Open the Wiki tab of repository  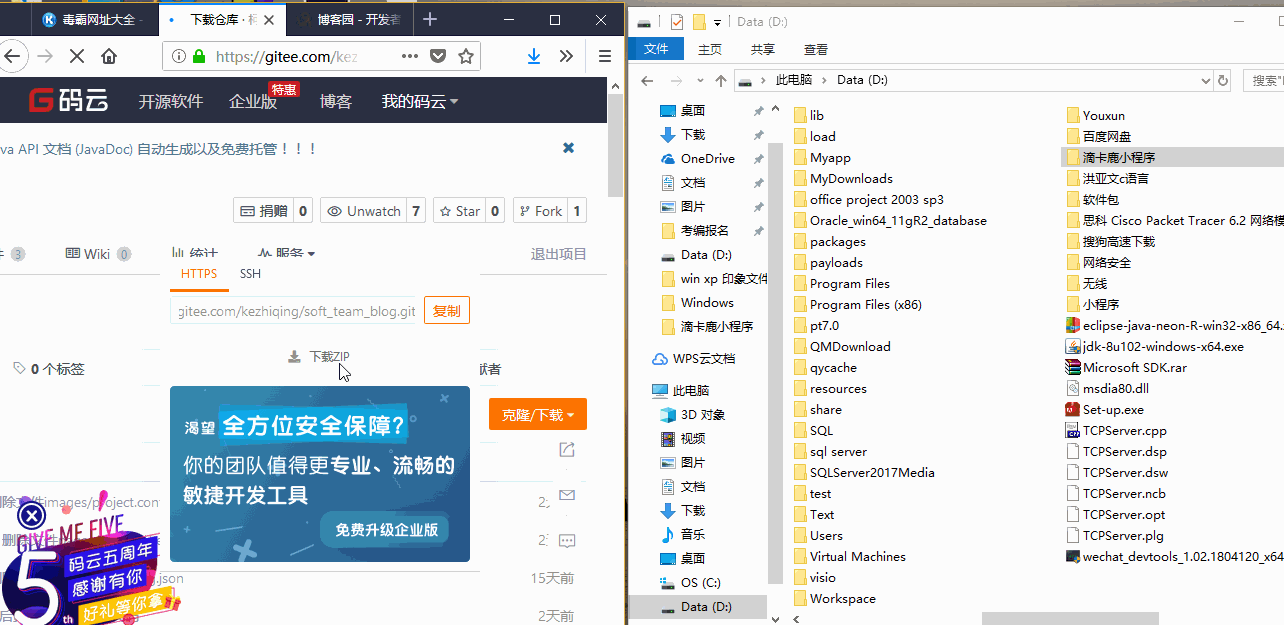98,254
